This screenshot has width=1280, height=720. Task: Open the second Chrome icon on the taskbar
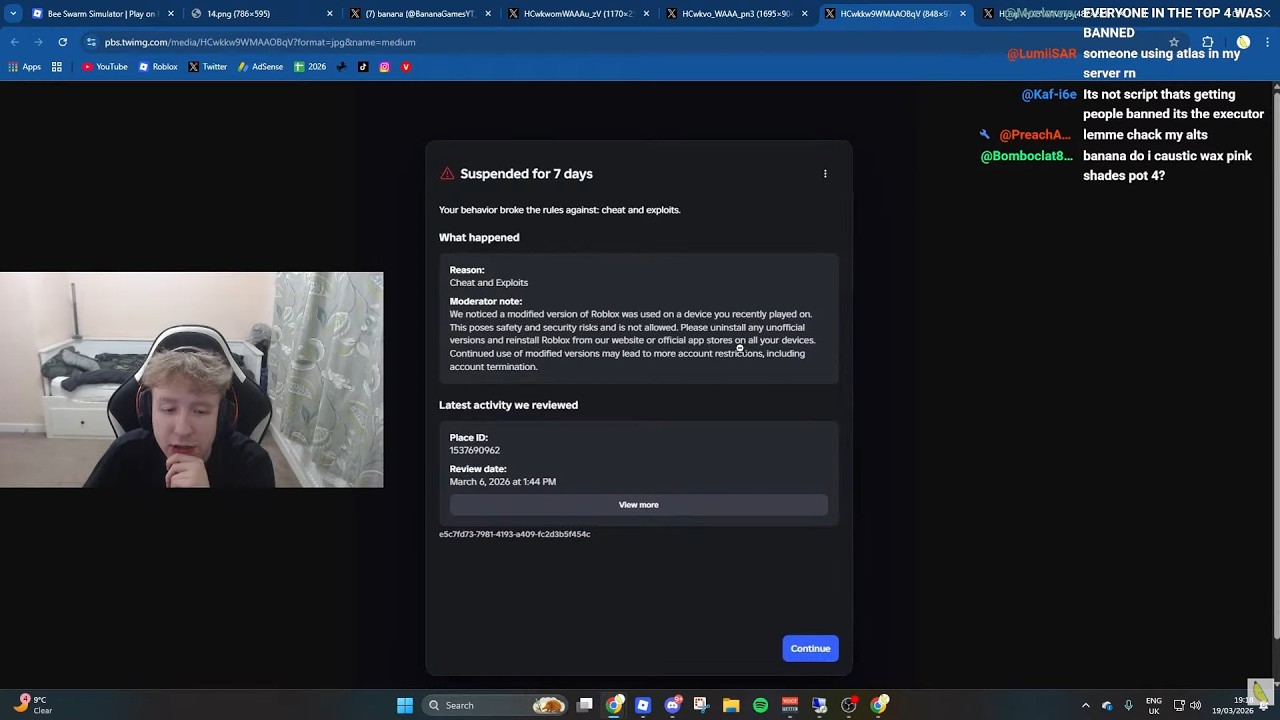click(x=878, y=706)
